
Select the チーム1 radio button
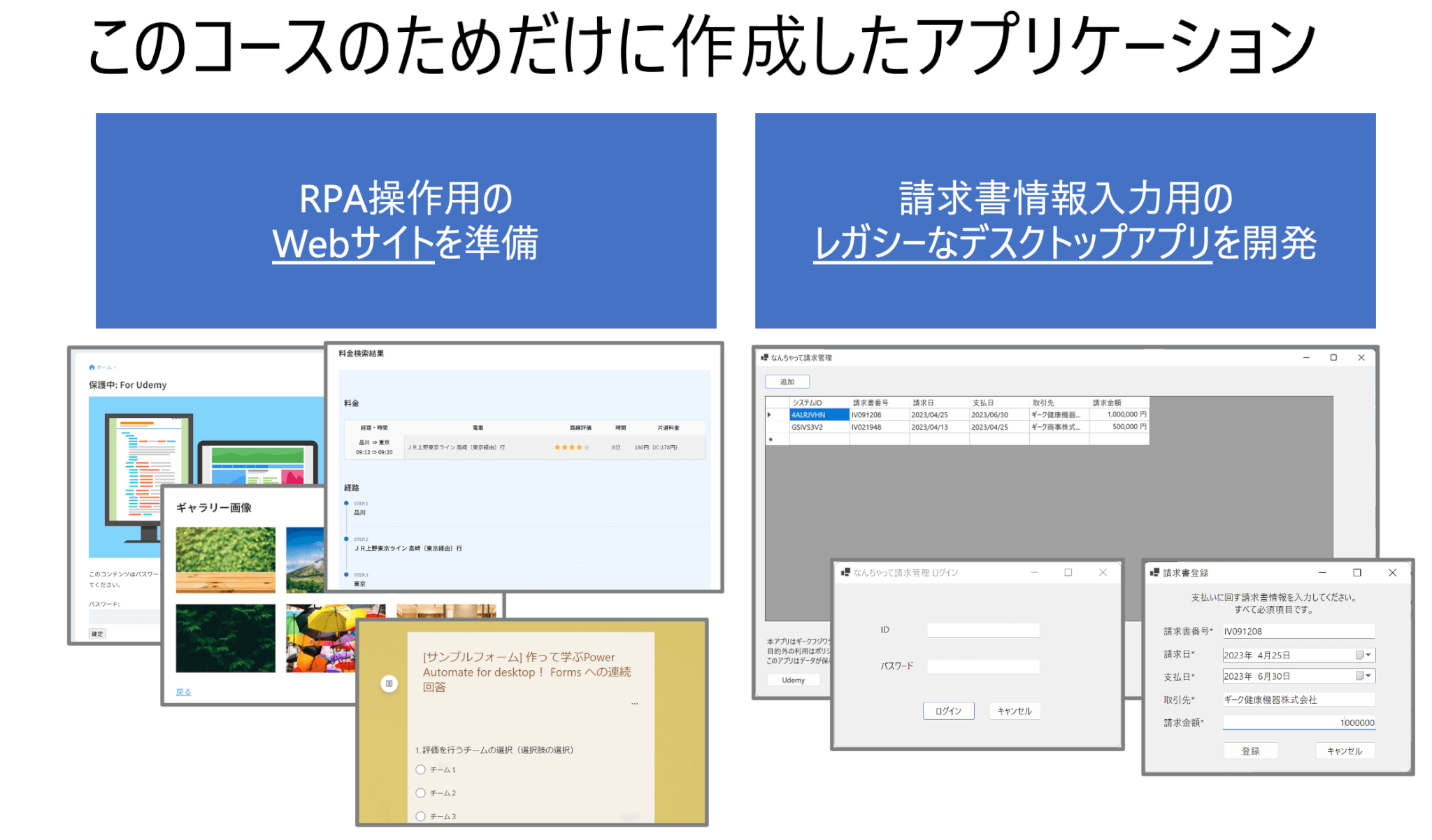click(x=420, y=769)
